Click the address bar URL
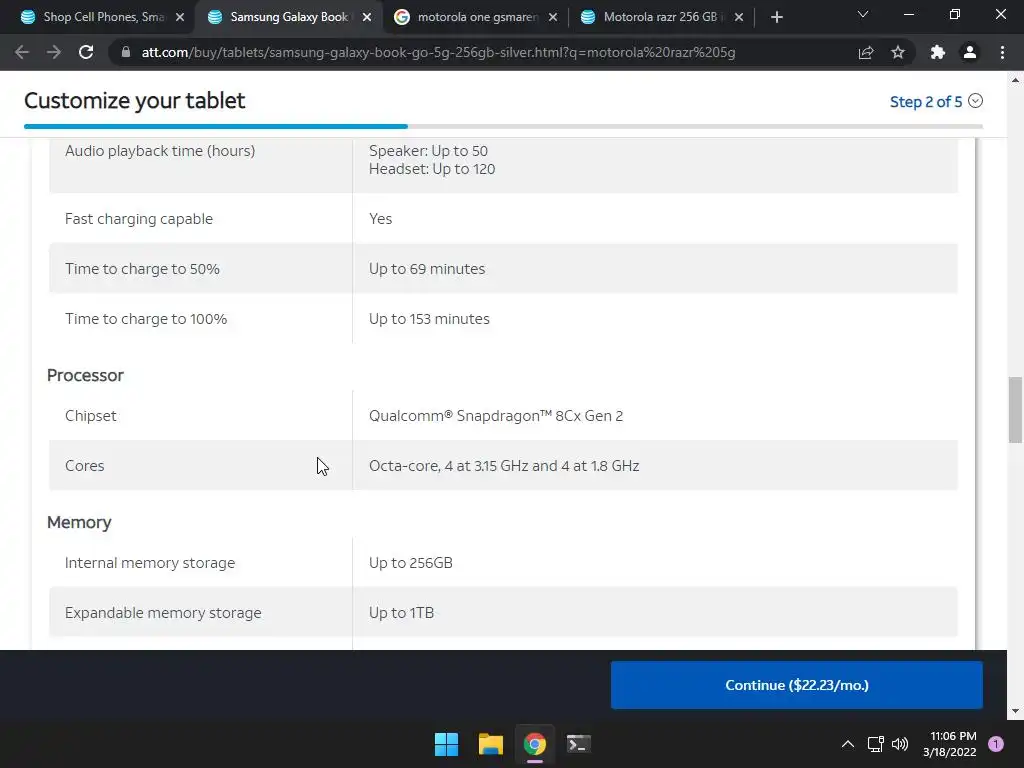Screen dimensions: 1024x768 tap(438, 52)
